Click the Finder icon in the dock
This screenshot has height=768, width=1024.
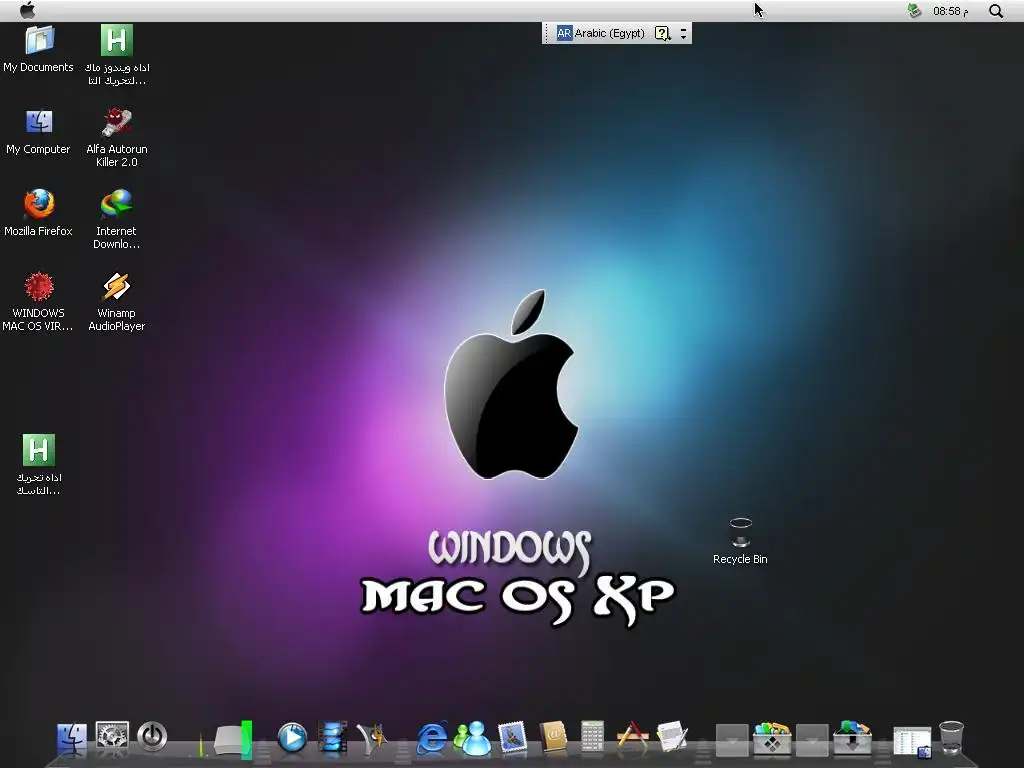[71, 738]
